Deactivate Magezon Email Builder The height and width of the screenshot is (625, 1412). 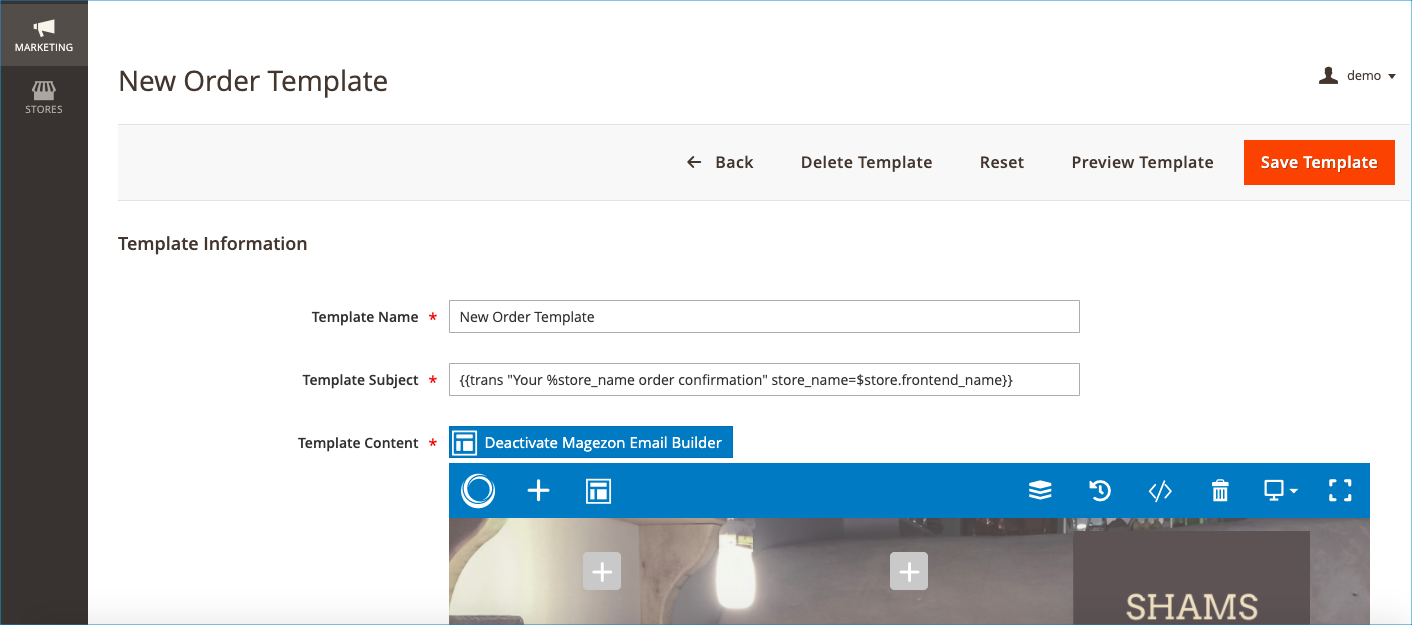click(x=591, y=442)
